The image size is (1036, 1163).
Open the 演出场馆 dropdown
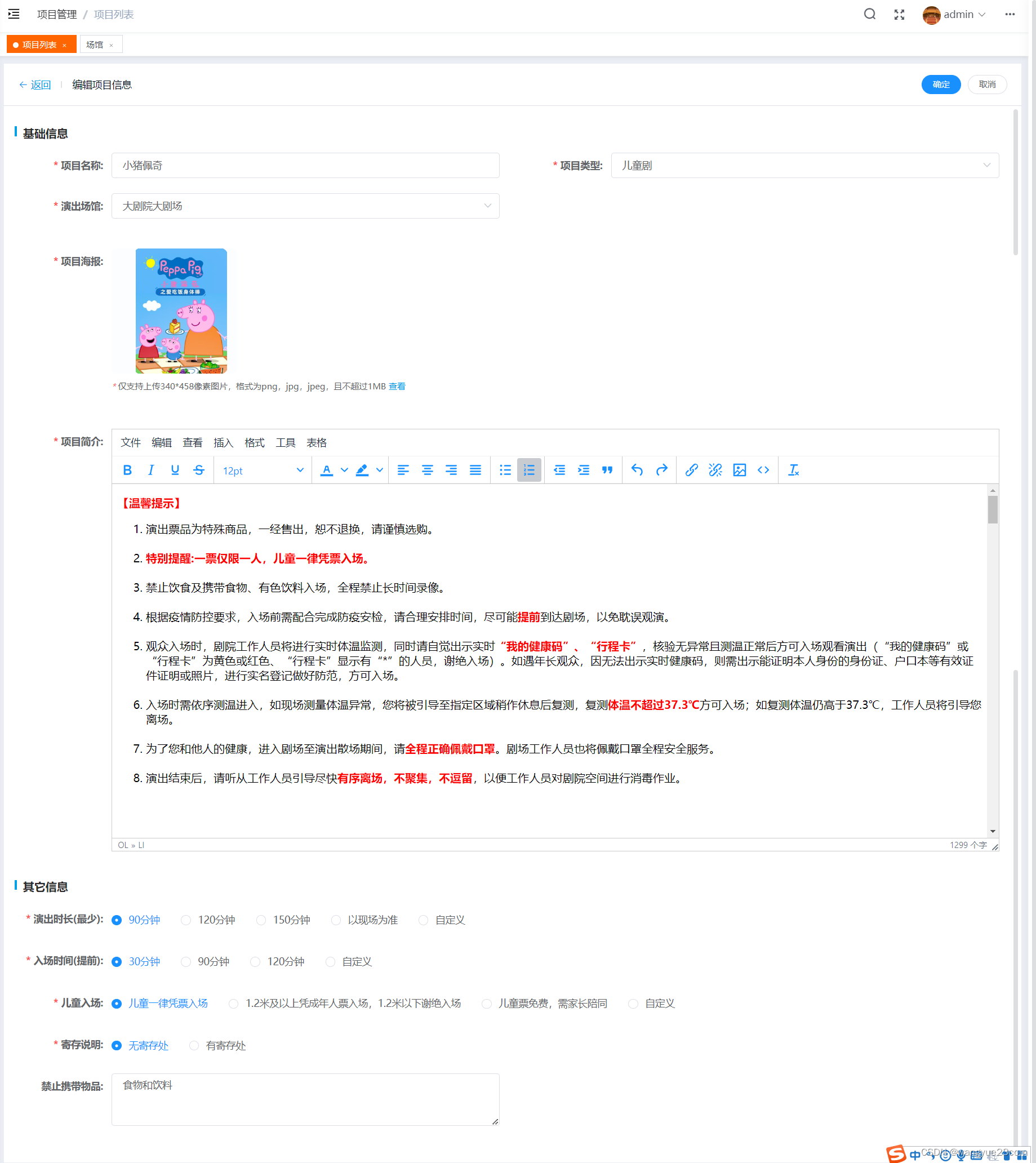pos(305,206)
